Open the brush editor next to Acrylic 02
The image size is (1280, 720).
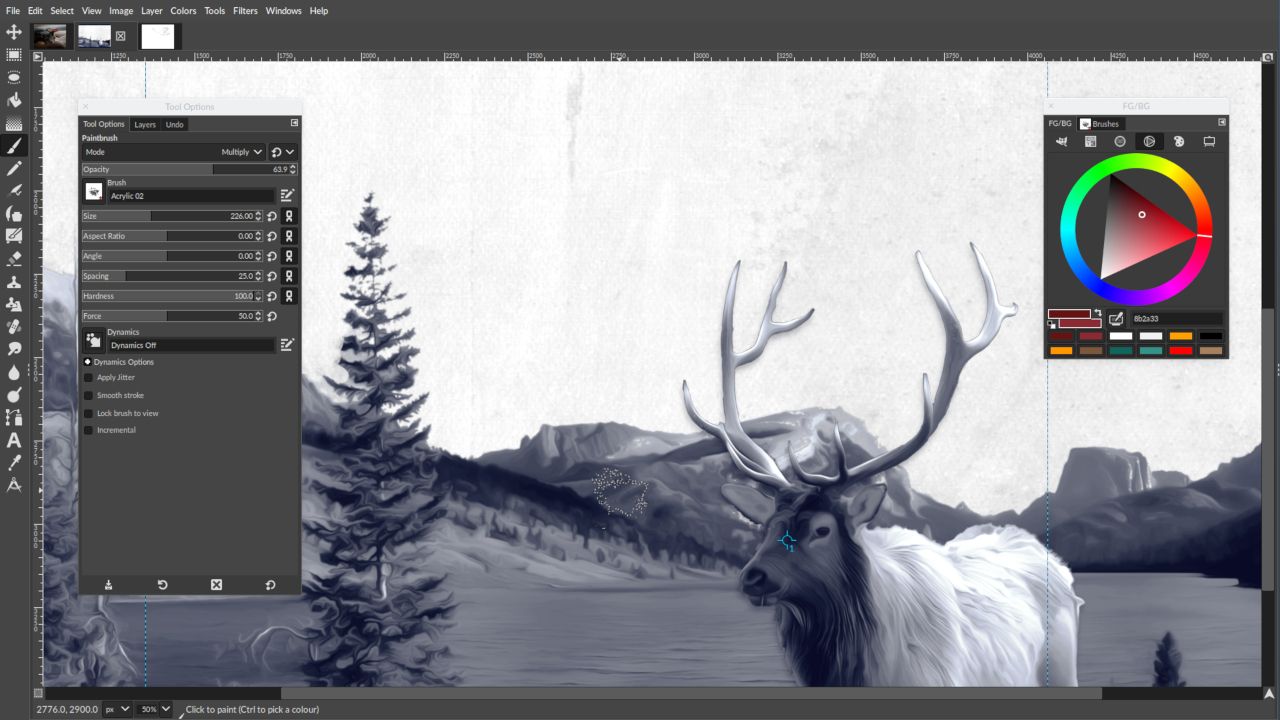pos(287,195)
